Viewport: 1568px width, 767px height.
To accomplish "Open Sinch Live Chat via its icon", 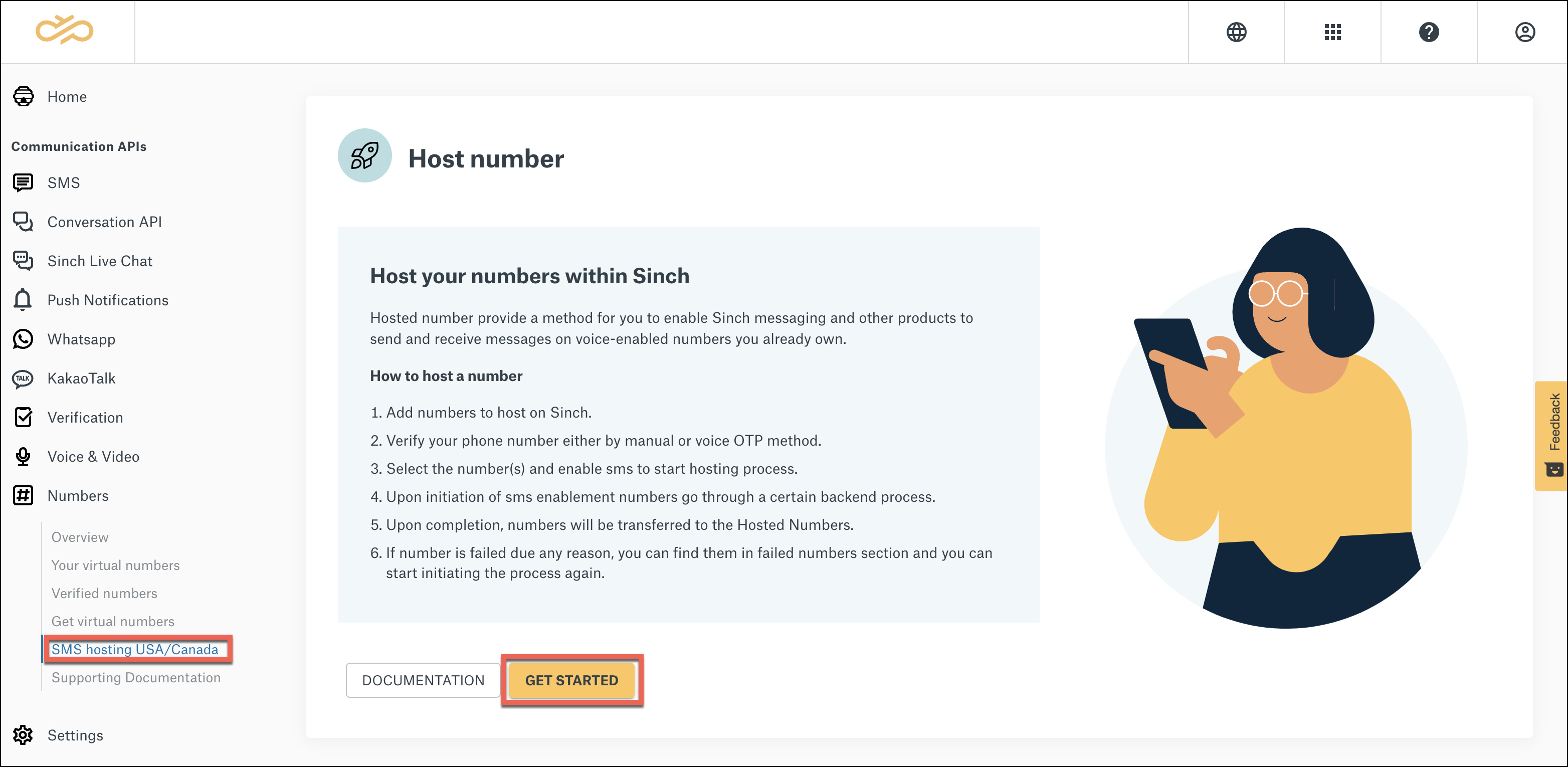I will (23, 261).
